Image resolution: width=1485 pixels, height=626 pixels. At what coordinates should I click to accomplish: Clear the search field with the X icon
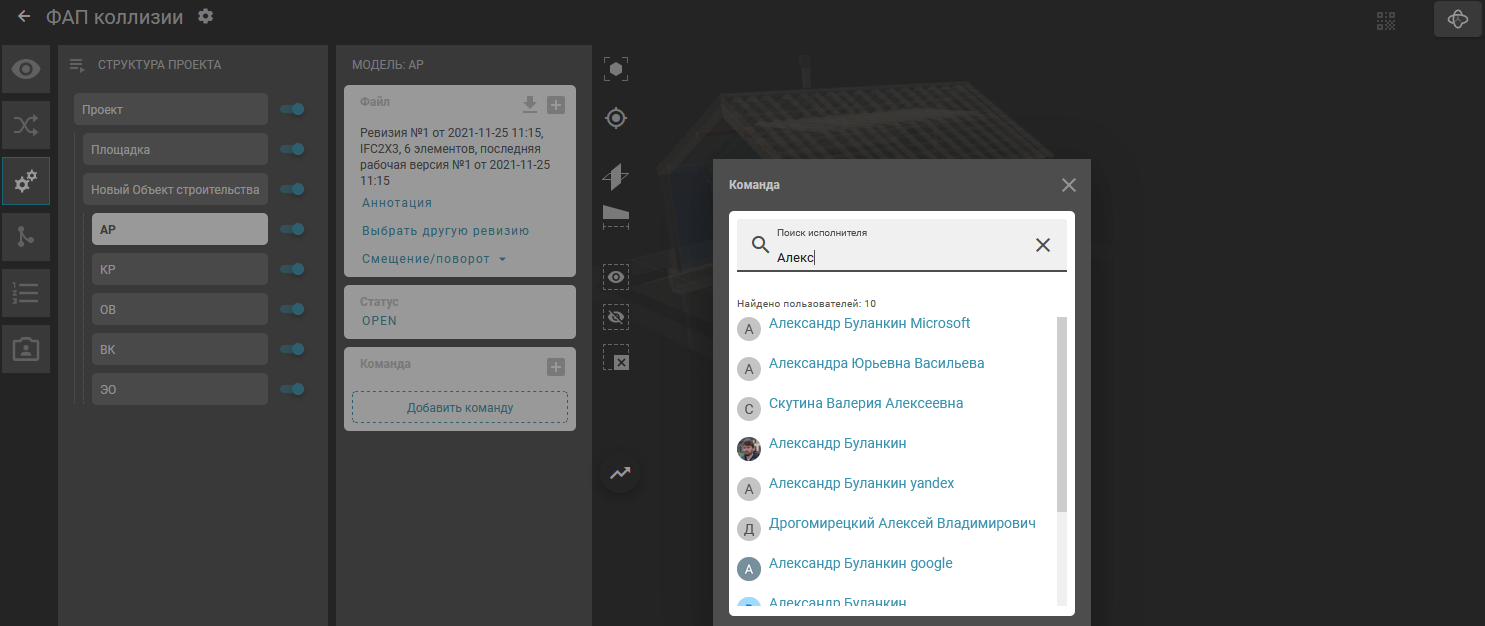coord(1042,245)
